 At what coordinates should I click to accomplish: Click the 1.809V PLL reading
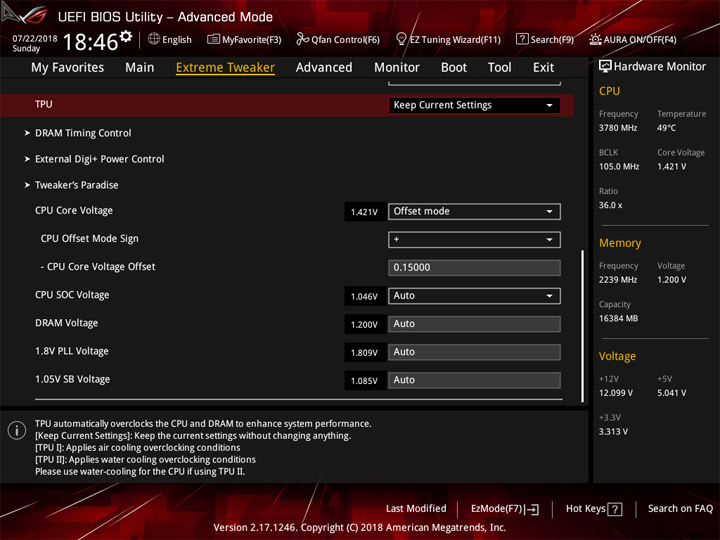(364, 353)
